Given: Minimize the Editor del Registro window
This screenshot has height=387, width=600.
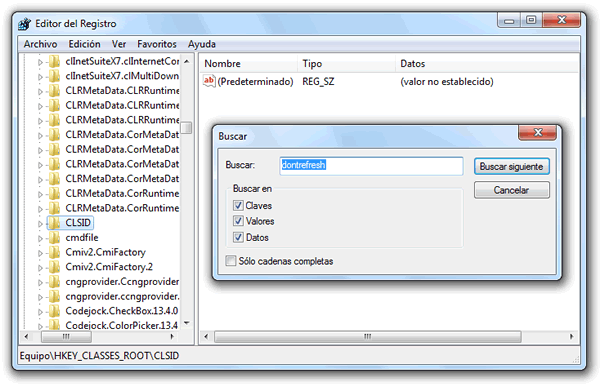Looking at the screenshot, I should tap(509, 20).
